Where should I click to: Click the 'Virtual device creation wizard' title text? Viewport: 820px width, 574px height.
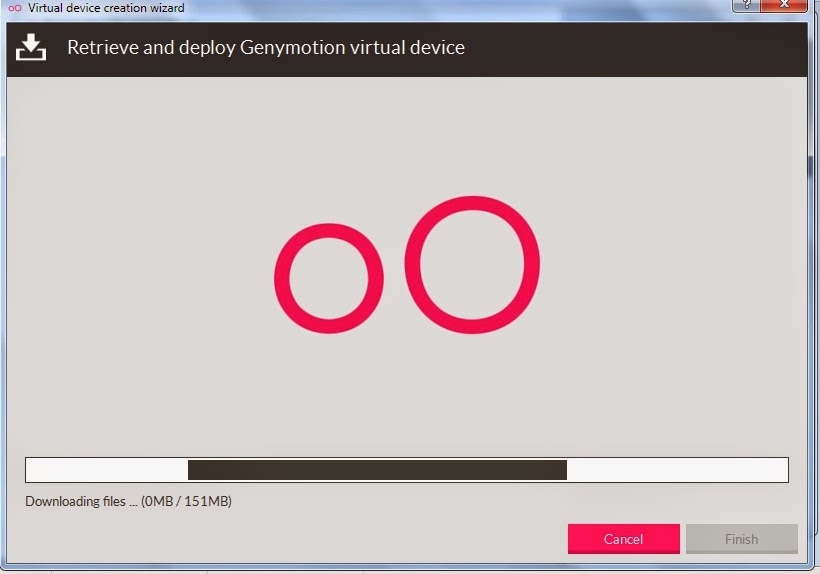click(106, 8)
